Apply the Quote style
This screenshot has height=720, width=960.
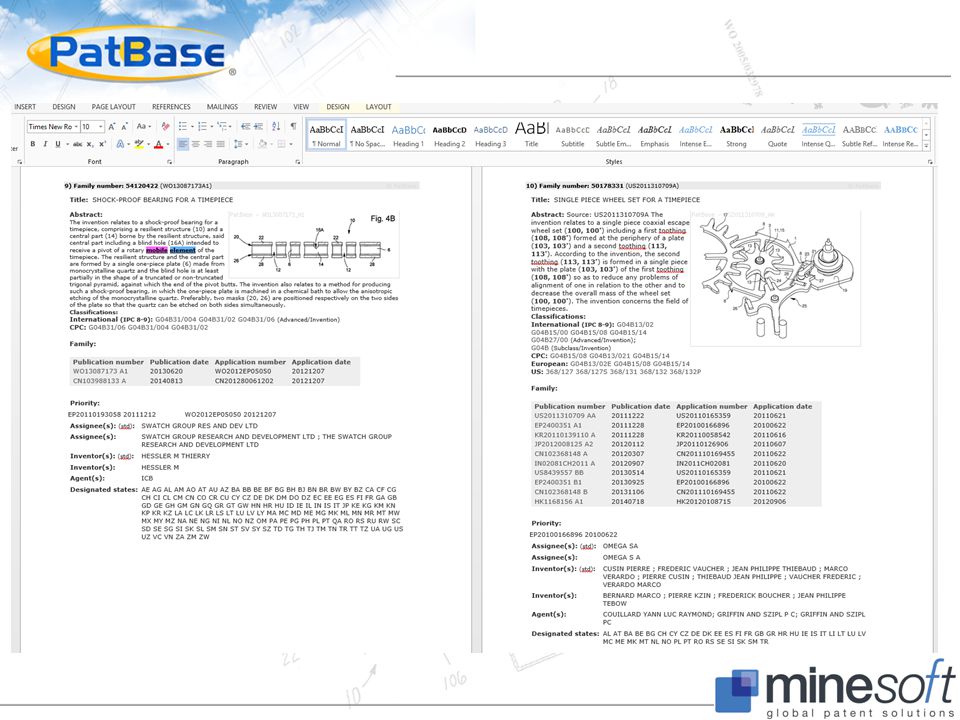(778, 135)
